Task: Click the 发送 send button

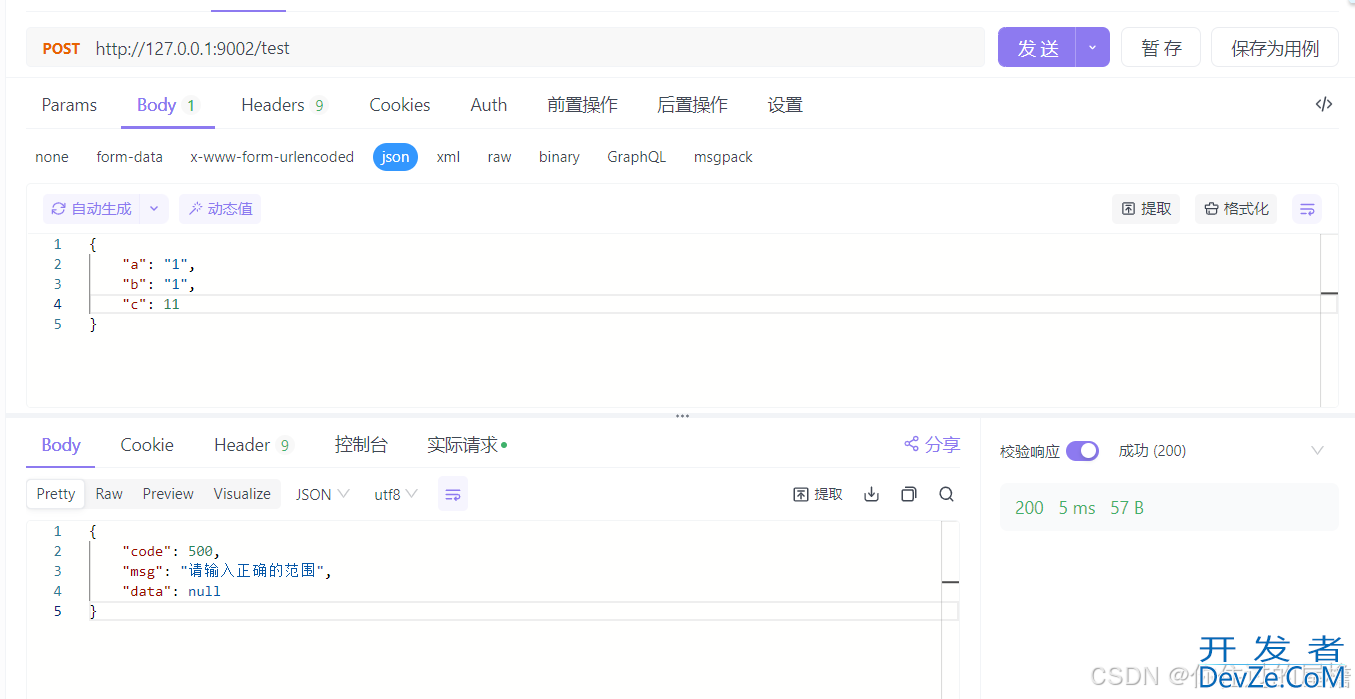Action: click(x=1037, y=48)
